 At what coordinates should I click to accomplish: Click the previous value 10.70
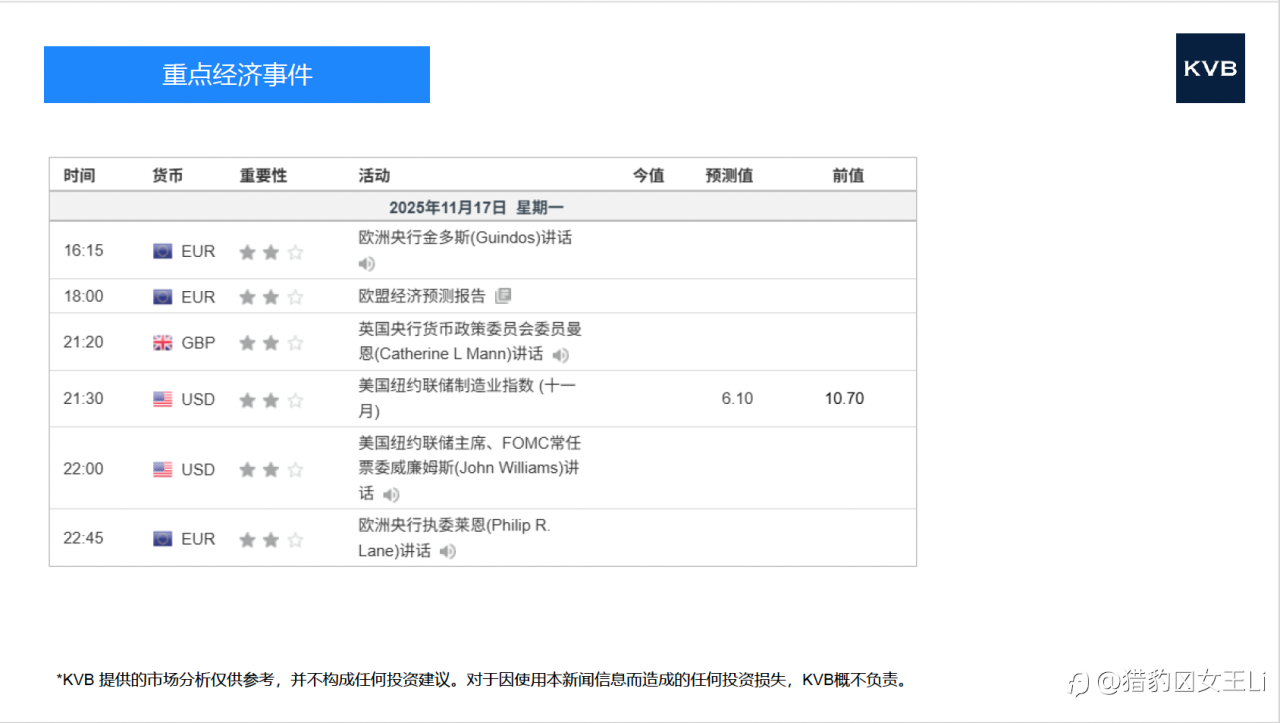click(844, 399)
